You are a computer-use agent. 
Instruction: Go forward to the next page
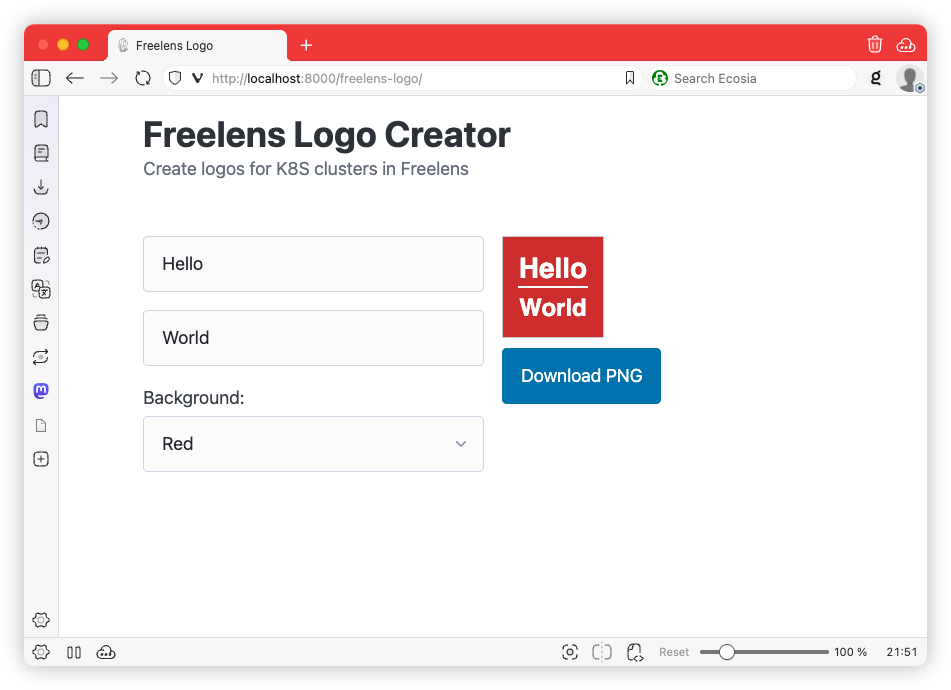(109, 78)
